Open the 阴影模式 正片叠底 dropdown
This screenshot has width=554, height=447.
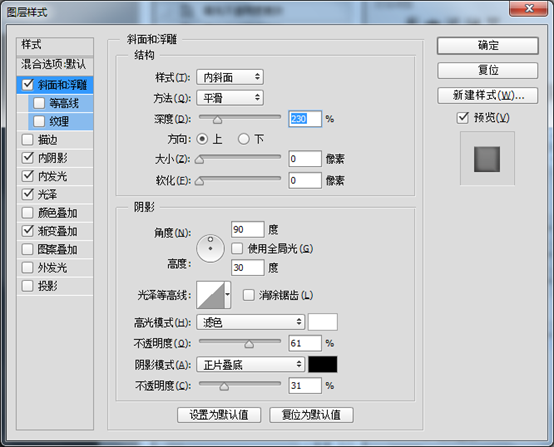pos(251,364)
